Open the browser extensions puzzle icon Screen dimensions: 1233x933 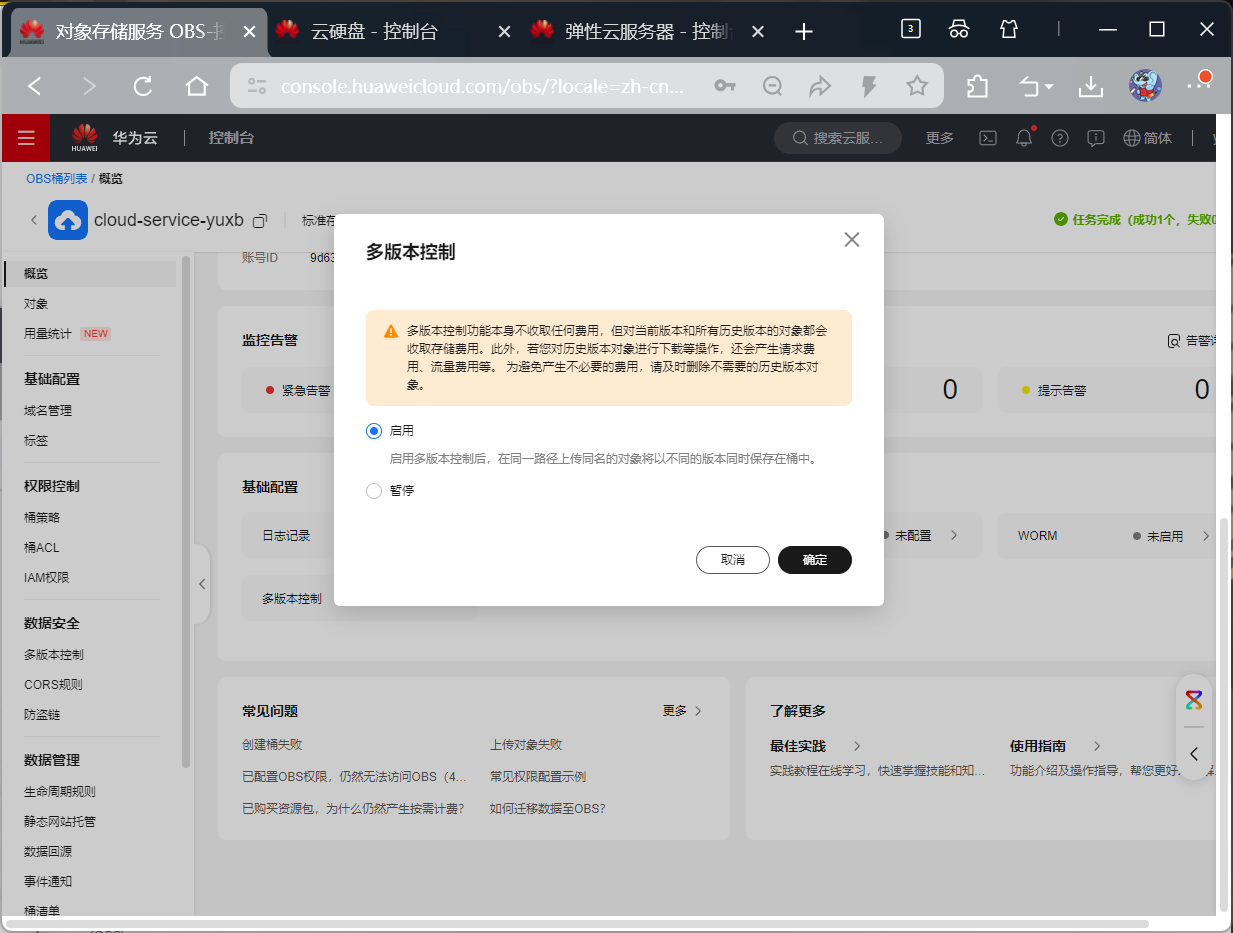977,87
